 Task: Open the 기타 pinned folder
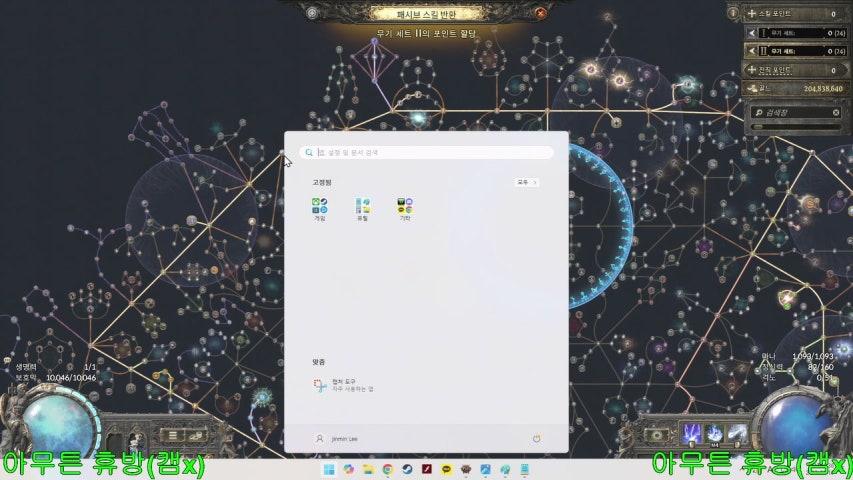404,208
